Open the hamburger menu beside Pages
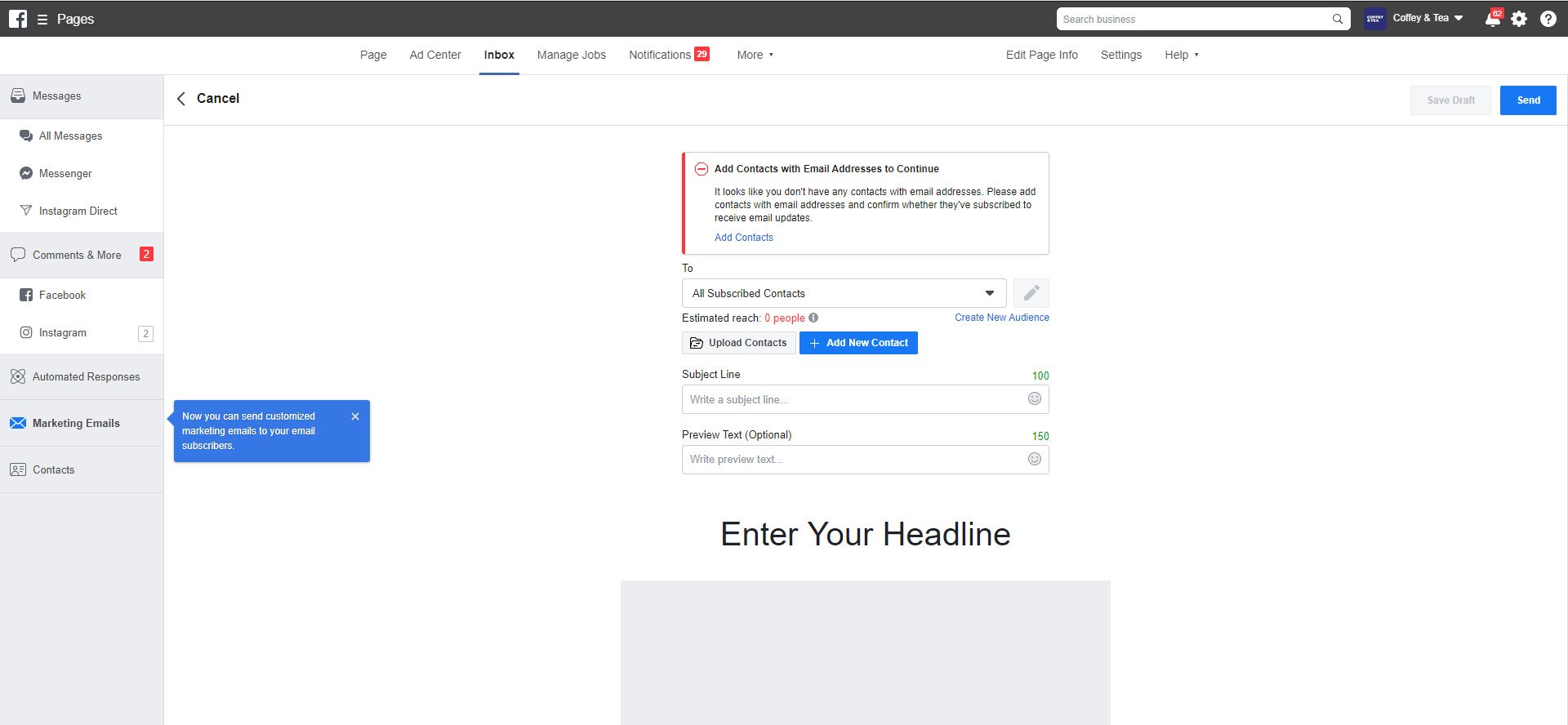The height and width of the screenshot is (725, 1568). tap(42, 19)
